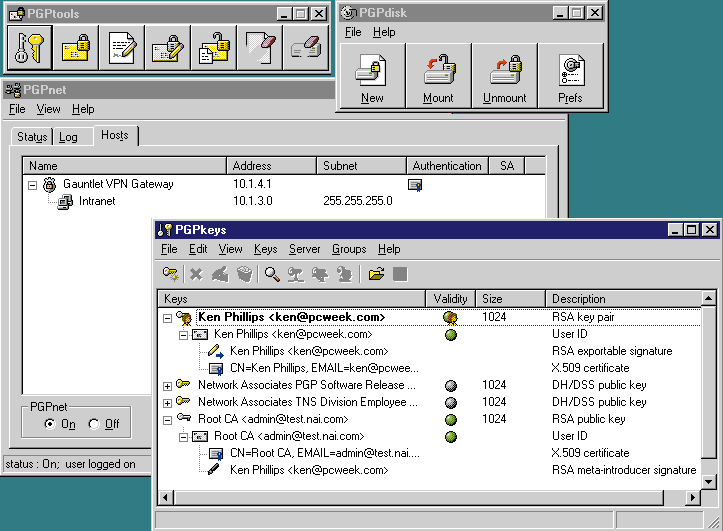Sort by the Validity column header
The height and width of the screenshot is (531, 723).
click(450, 299)
